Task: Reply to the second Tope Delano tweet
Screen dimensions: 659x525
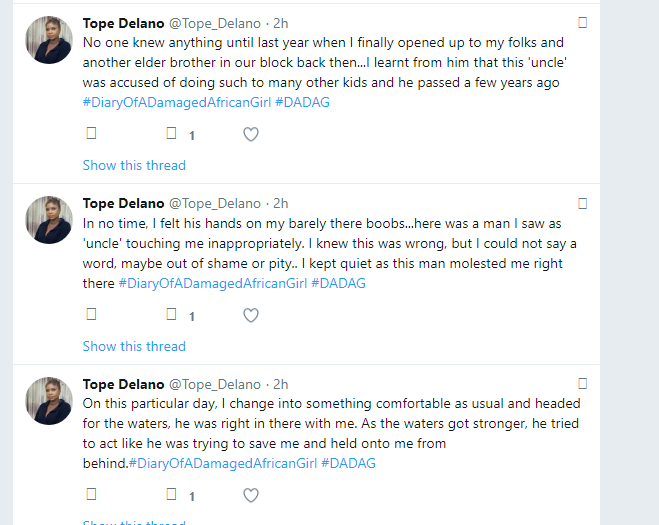Action: [x=91, y=314]
